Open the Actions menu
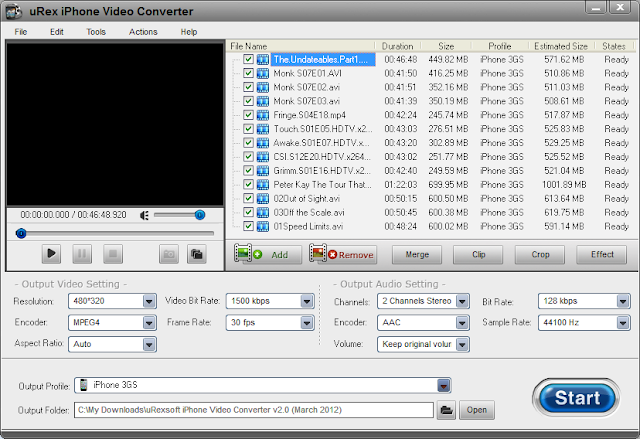This screenshot has width=640, height=439. (143, 32)
